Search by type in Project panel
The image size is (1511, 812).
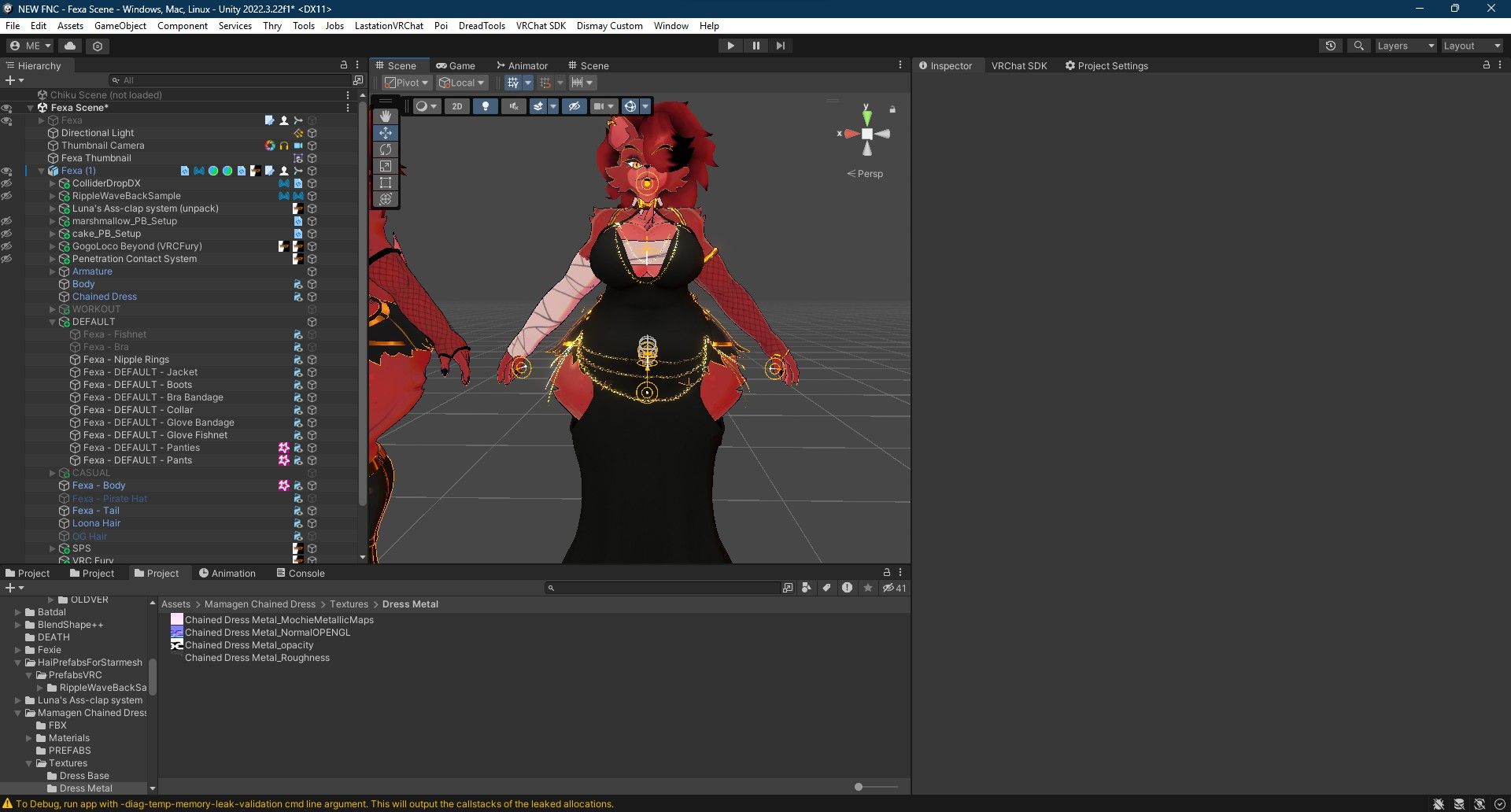tap(806, 588)
